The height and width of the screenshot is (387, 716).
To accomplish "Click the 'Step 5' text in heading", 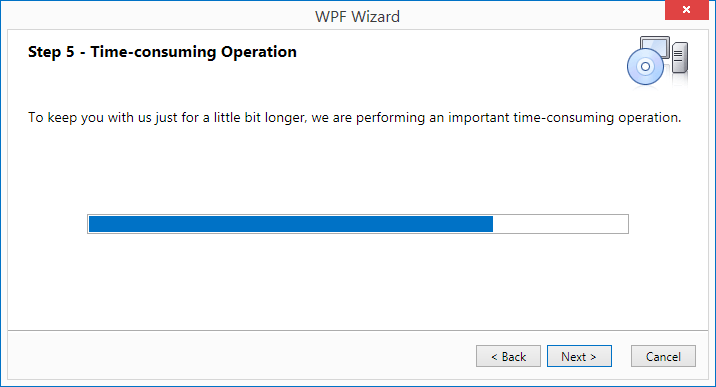I will pyautogui.click(x=51, y=52).
